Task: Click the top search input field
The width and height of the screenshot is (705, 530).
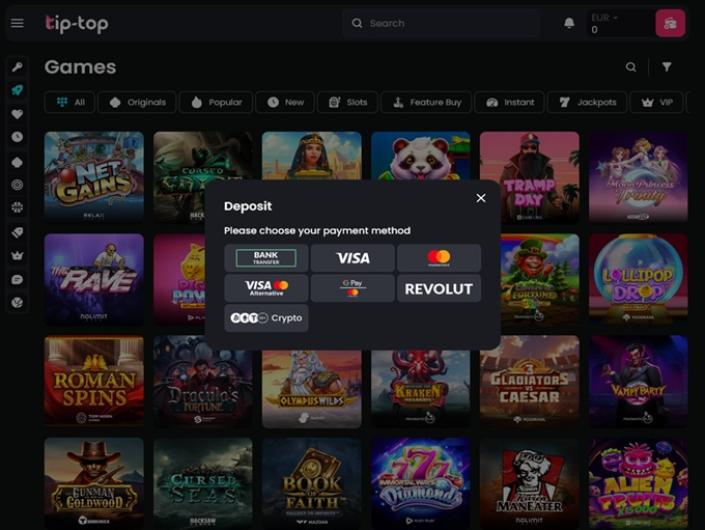Action: tap(441, 23)
